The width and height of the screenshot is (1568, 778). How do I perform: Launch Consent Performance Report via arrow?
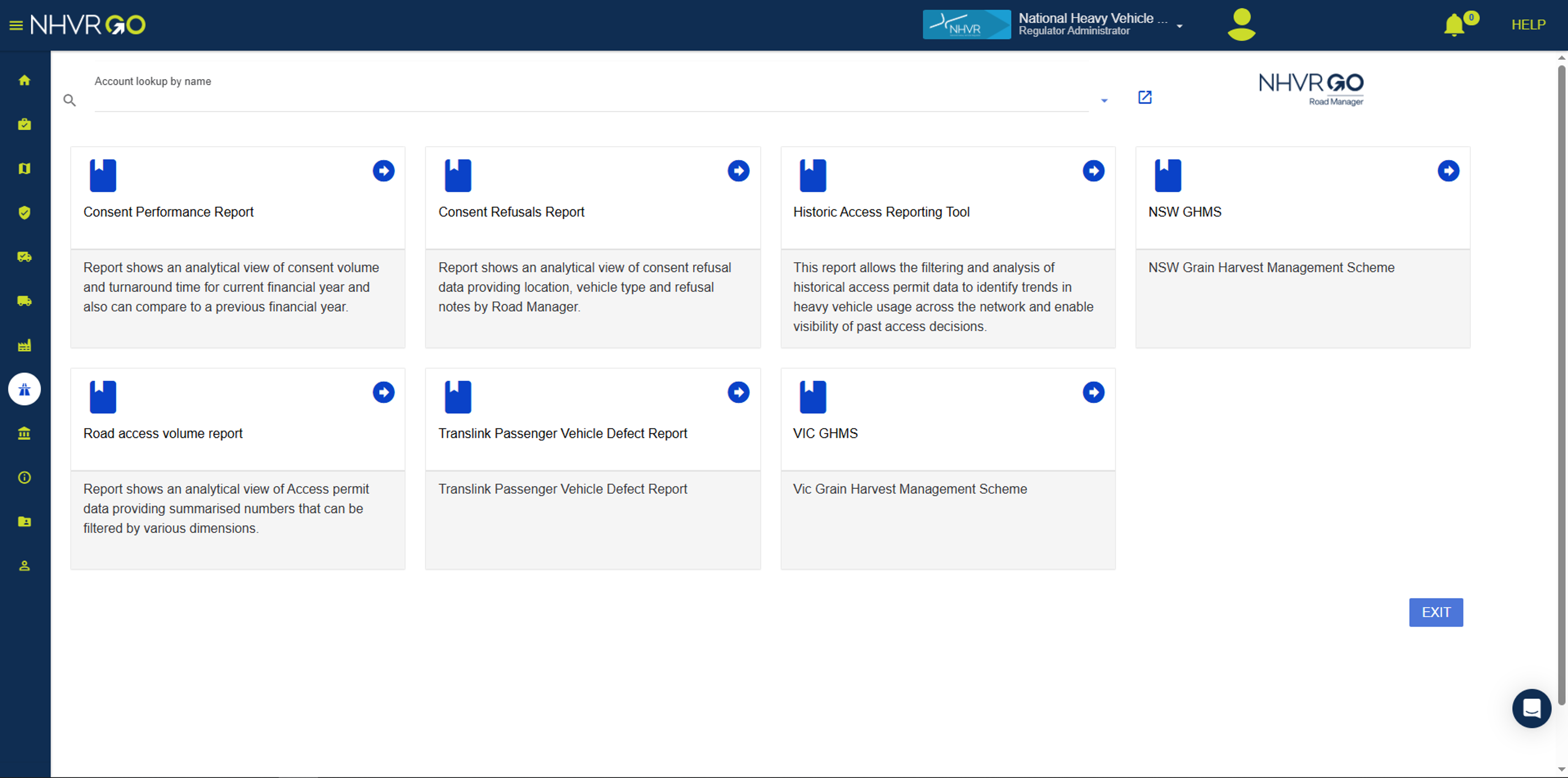click(383, 171)
